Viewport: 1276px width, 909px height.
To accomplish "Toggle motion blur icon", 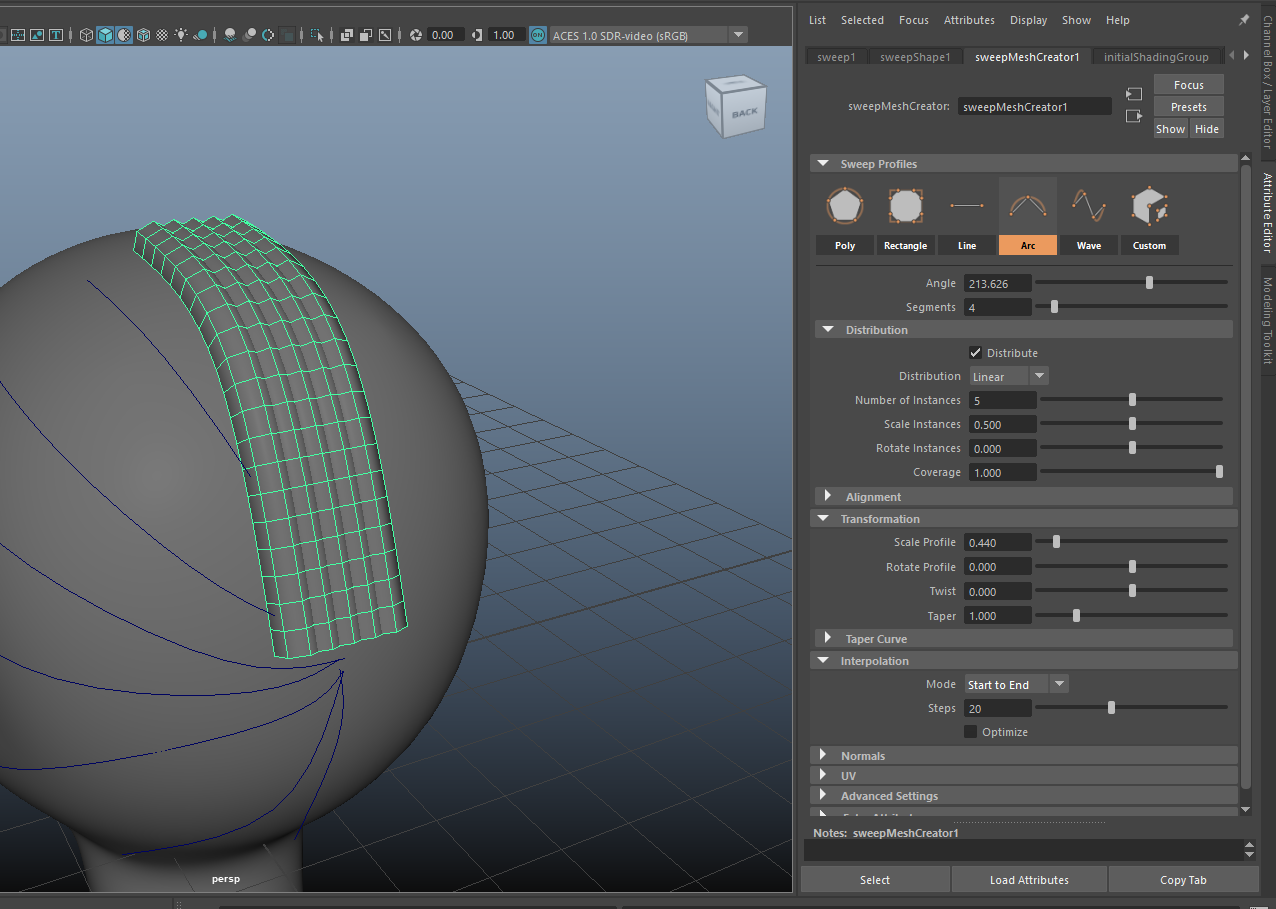I will 249,35.
